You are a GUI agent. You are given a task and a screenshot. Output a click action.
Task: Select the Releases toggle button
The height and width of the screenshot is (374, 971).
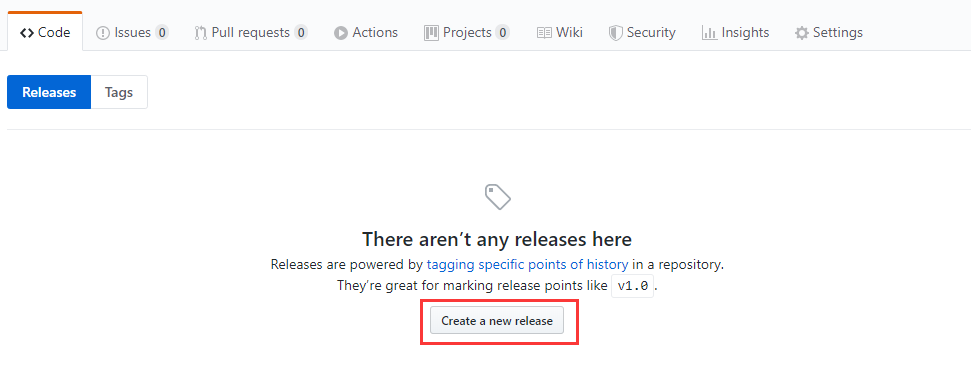[x=49, y=92]
